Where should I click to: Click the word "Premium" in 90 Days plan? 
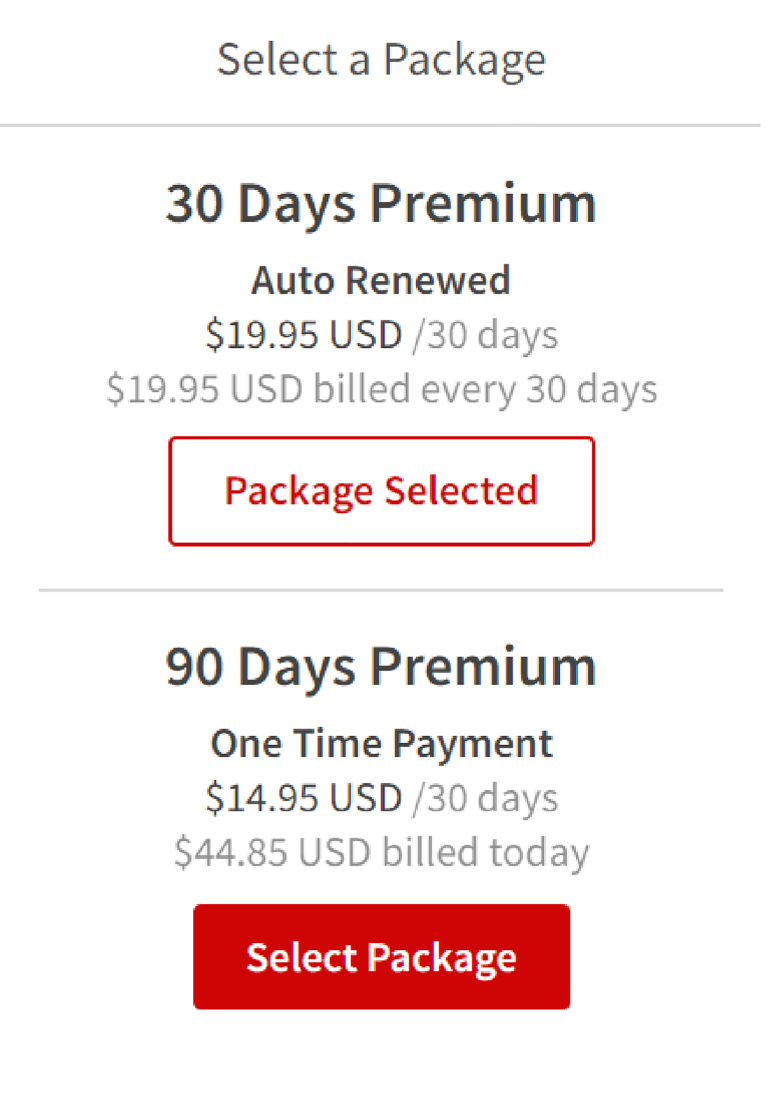click(x=484, y=667)
